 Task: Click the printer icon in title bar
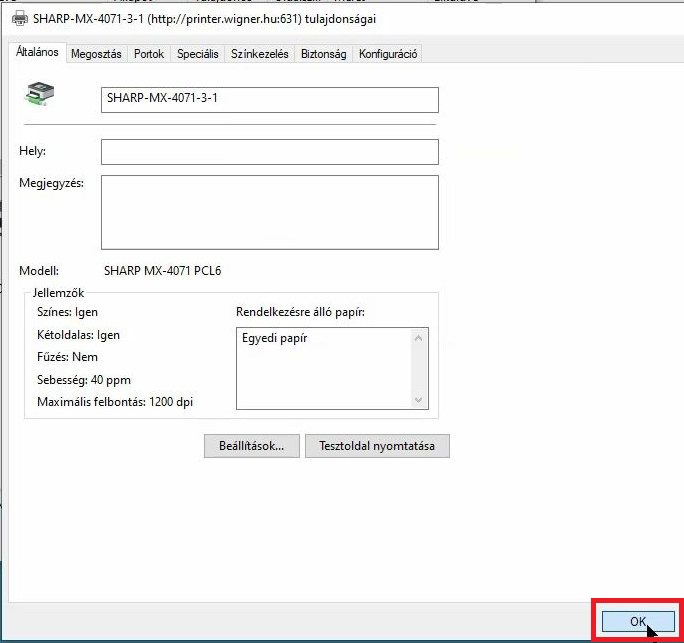click(20, 19)
